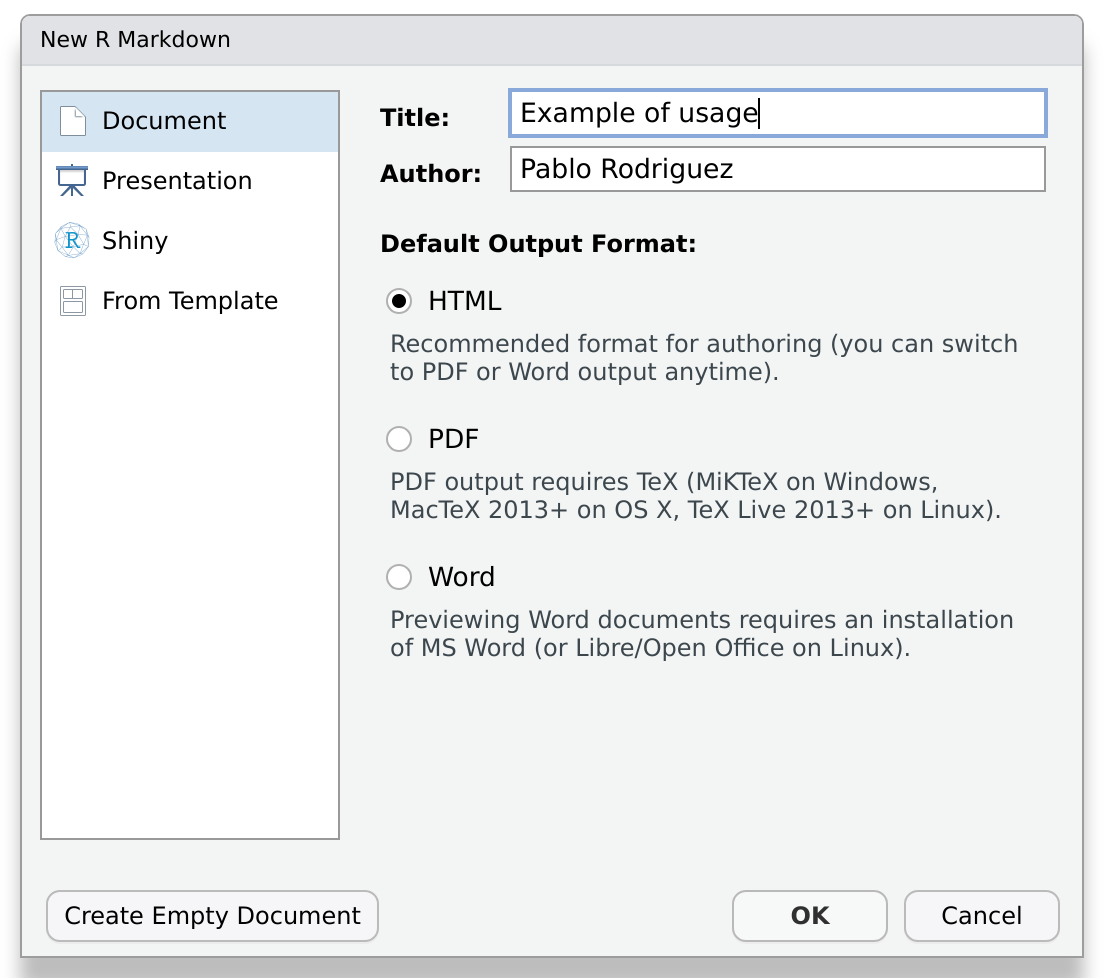Focus the Author text field
This screenshot has height=978, width=1107.
(777, 169)
